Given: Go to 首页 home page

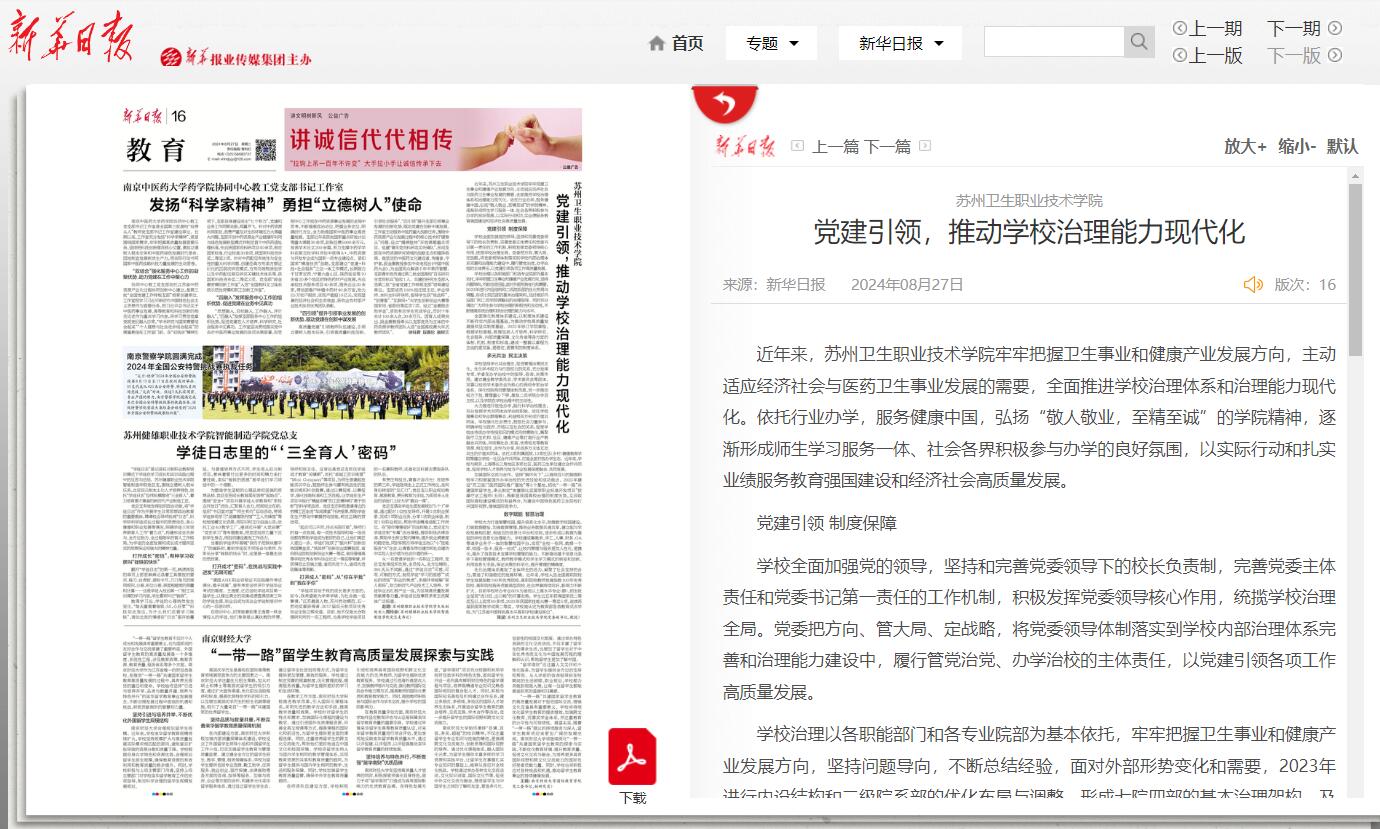Looking at the screenshot, I should point(687,43).
